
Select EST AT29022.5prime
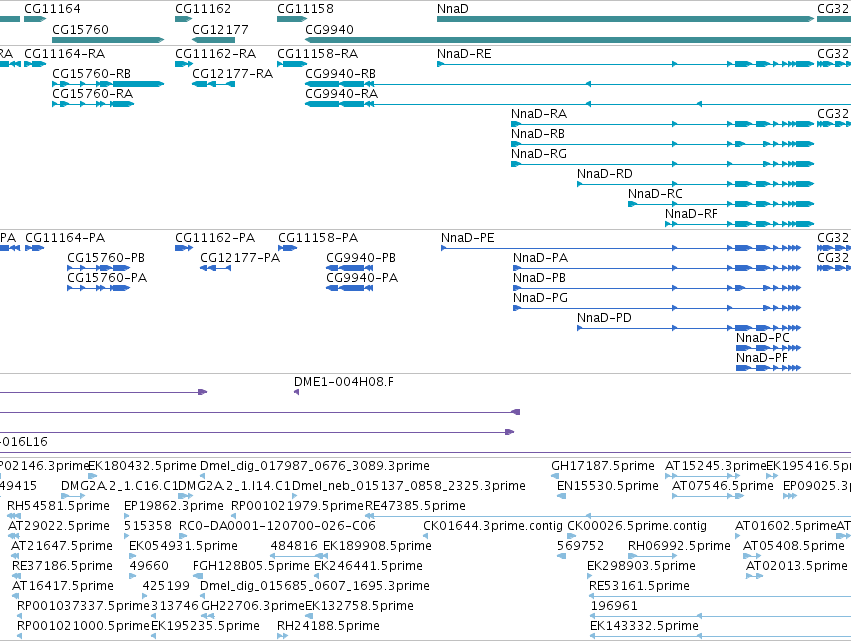[59, 526]
